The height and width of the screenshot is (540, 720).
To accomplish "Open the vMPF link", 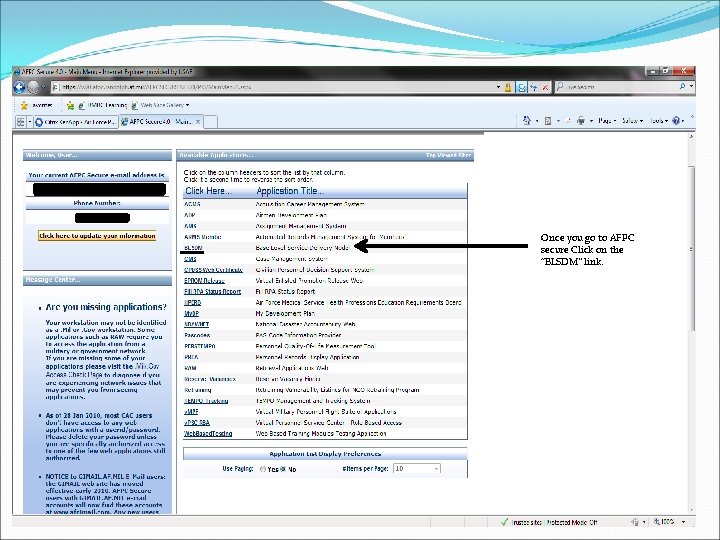I will pos(191,412).
